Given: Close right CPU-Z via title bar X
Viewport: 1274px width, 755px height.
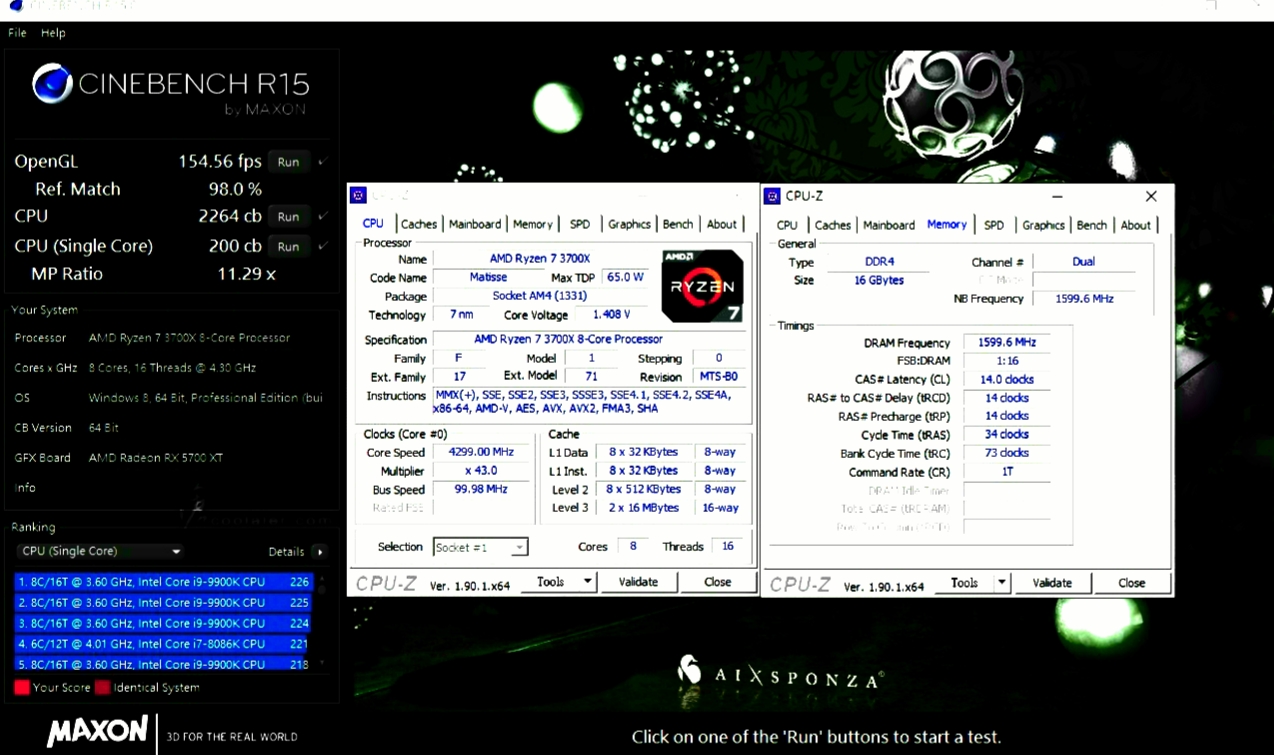Looking at the screenshot, I should (x=1151, y=197).
